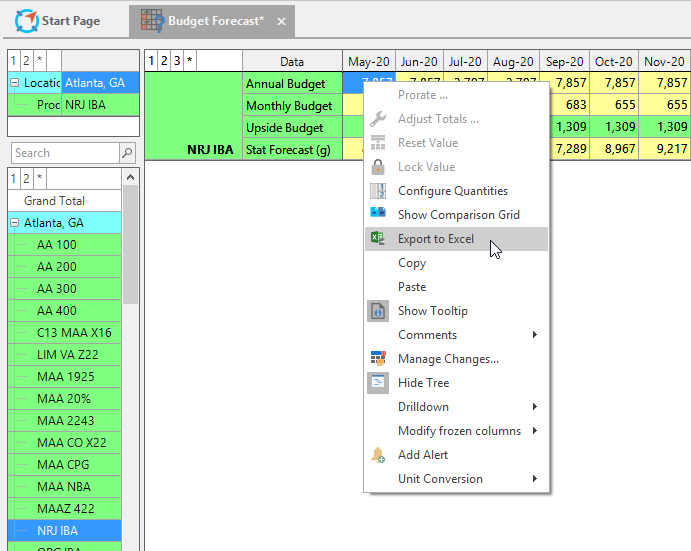
Task: Open the Unit Conversion submenu arrow
Action: pos(535,479)
